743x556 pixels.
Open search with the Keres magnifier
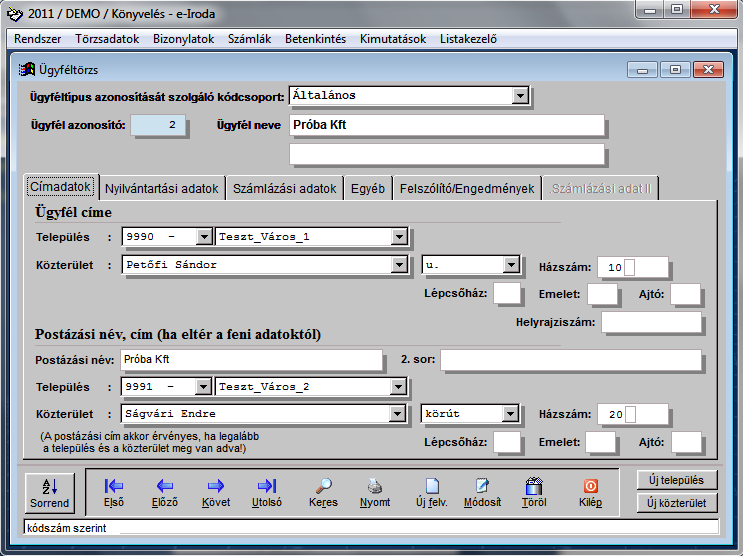click(x=324, y=491)
